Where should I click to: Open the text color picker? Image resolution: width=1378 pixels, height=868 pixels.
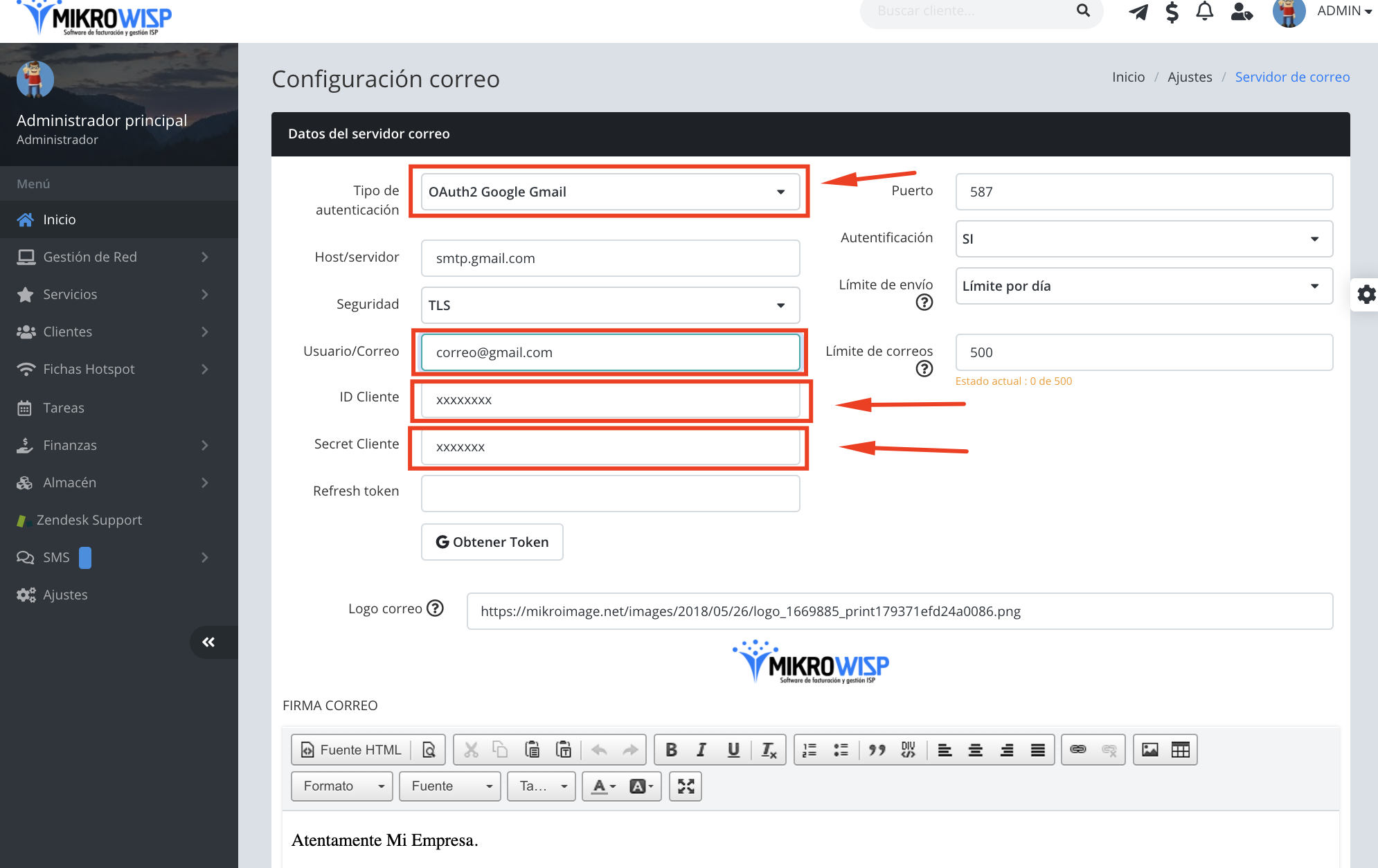pyautogui.click(x=604, y=786)
